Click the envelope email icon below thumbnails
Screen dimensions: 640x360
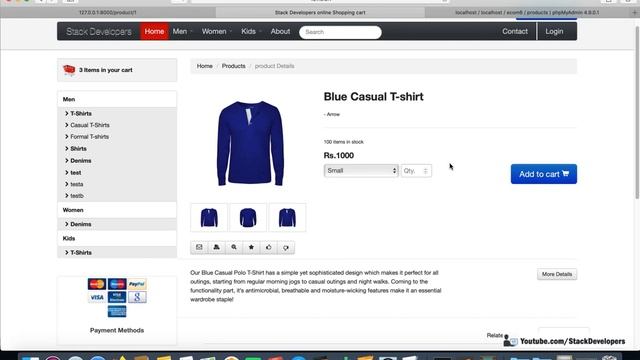pyautogui.click(x=199, y=247)
